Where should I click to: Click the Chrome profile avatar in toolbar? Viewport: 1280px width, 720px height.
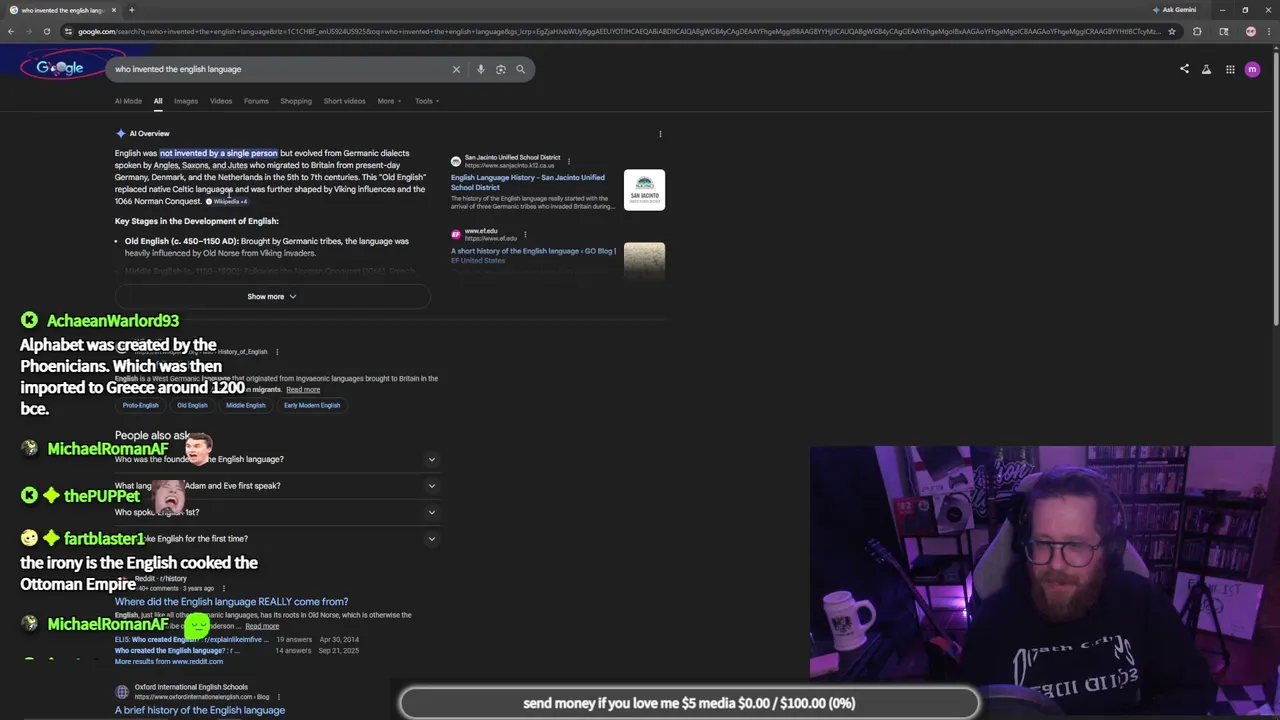[1251, 31]
